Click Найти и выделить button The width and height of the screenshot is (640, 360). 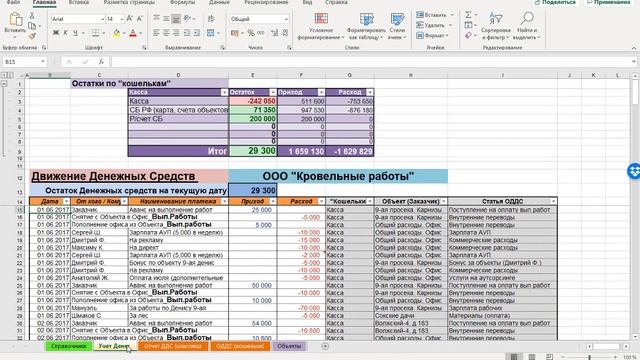click(x=527, y=26)
